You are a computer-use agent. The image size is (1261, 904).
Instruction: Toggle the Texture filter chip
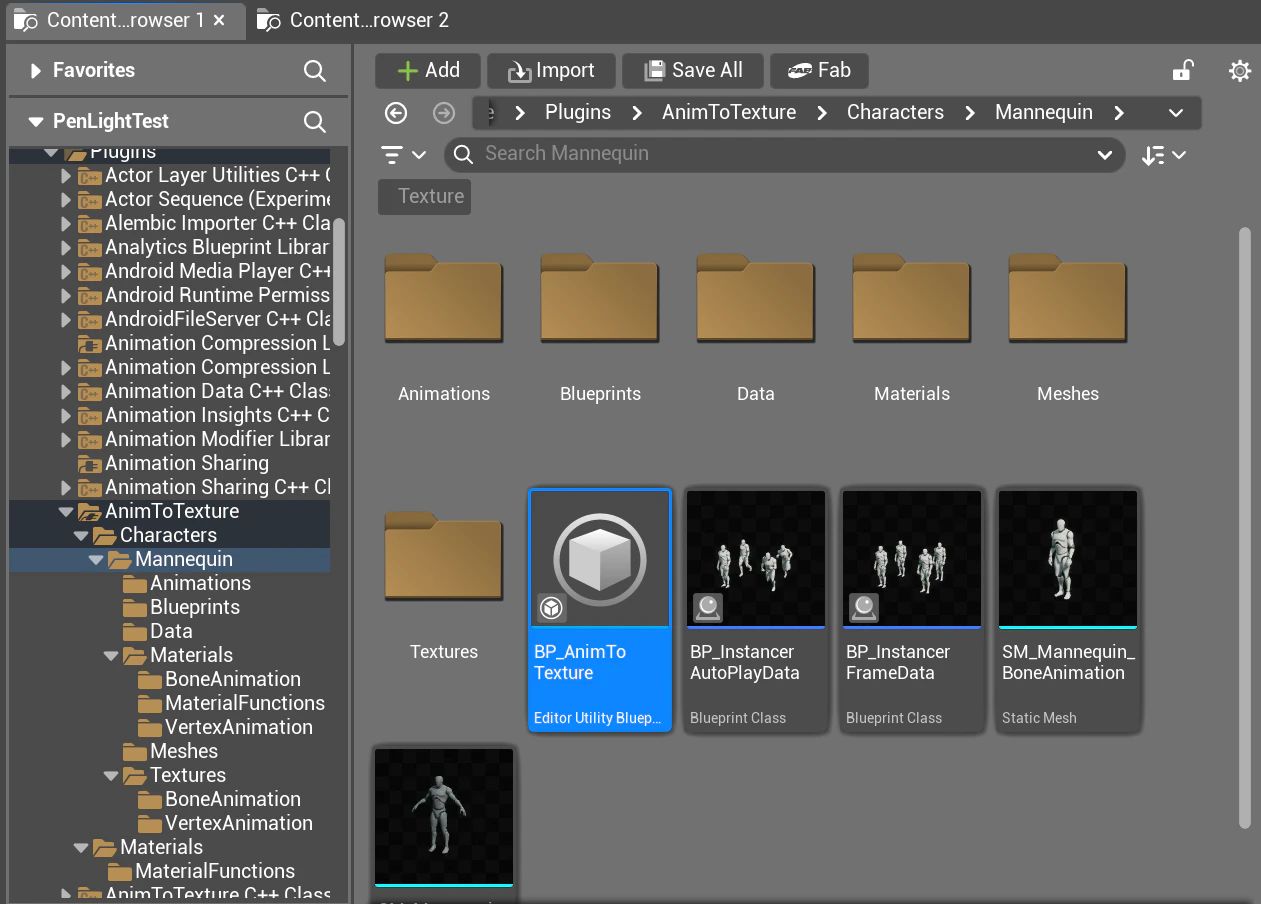pos(424,196)
